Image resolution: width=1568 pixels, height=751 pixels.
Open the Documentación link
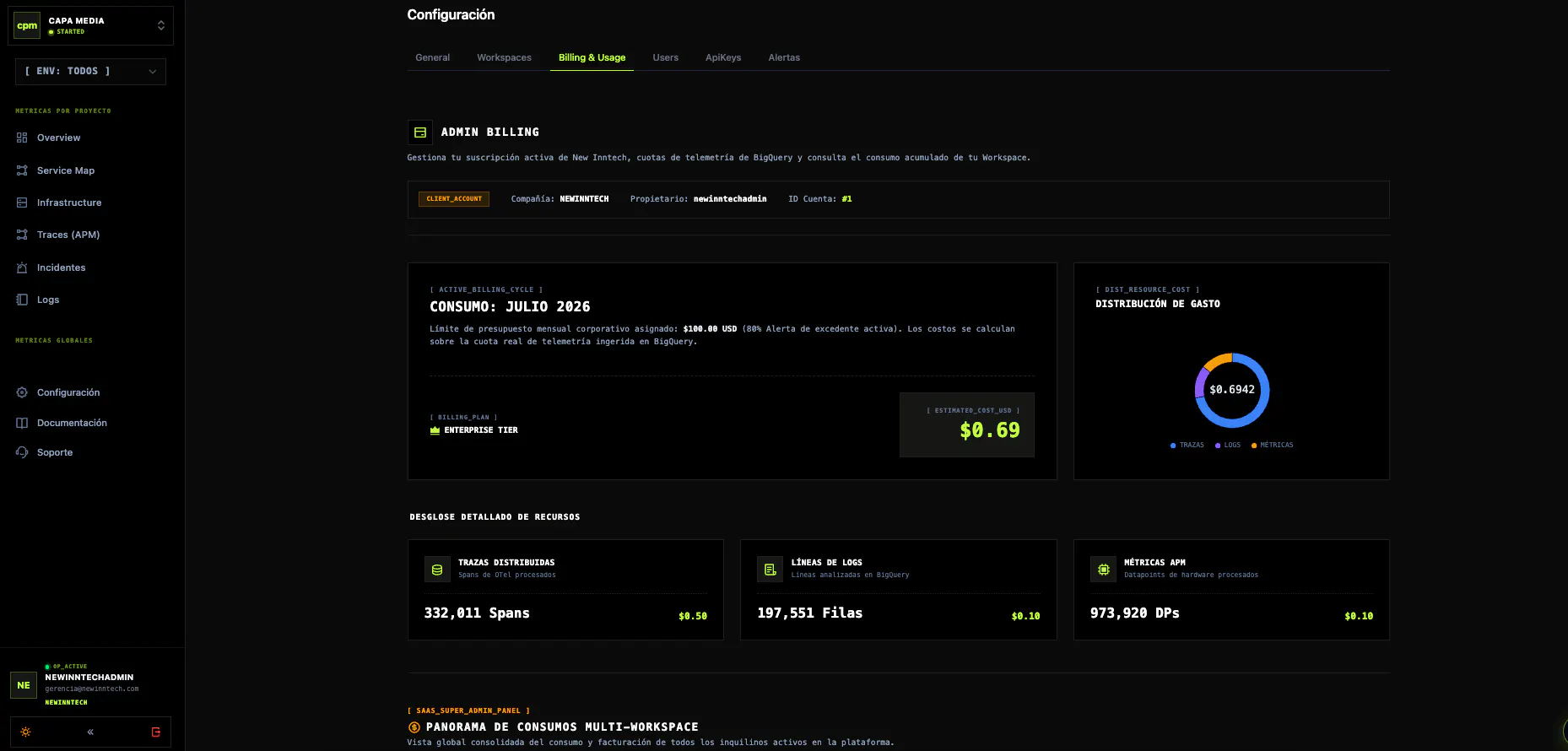pyautogui.click(x=72, y=423)
